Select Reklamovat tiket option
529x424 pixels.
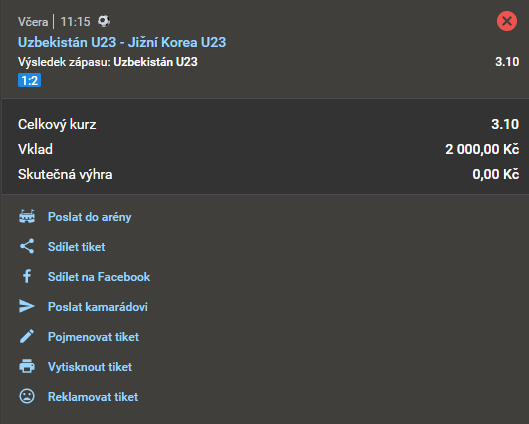tap(93, 397)
